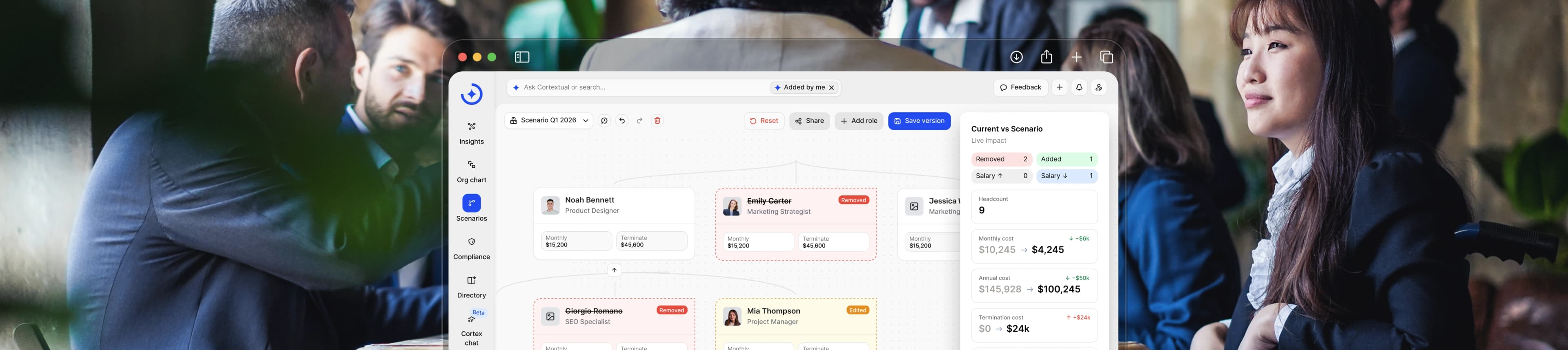Viewport: 1568px width, 350px height.
Task: Click the Removed badge on Emily Carter
Action: coord(853,200)
